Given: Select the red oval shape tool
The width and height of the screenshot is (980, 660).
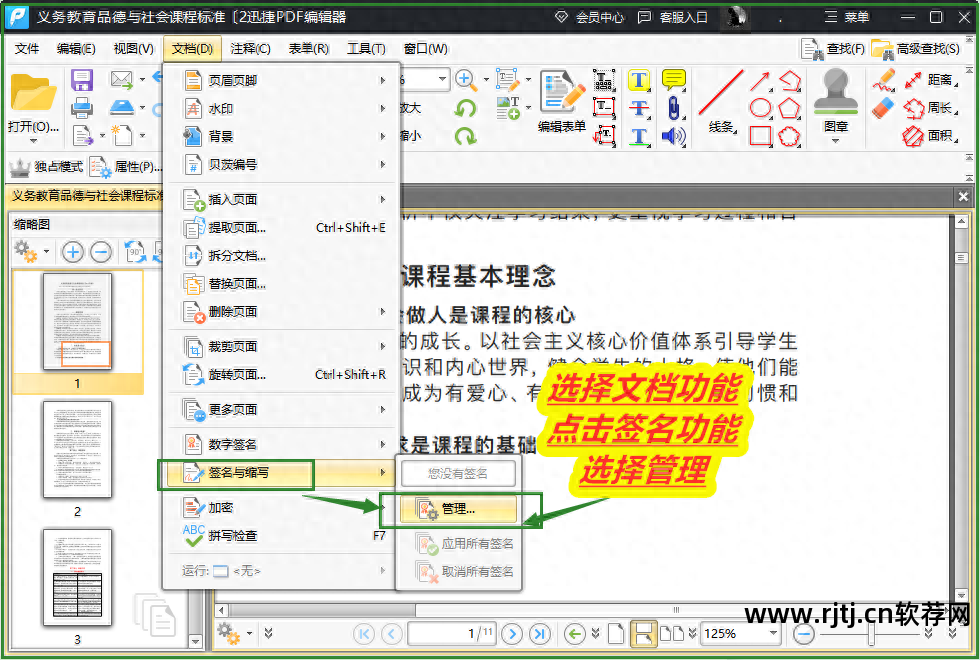Looking at the screenshot, I should click(760, 108).
